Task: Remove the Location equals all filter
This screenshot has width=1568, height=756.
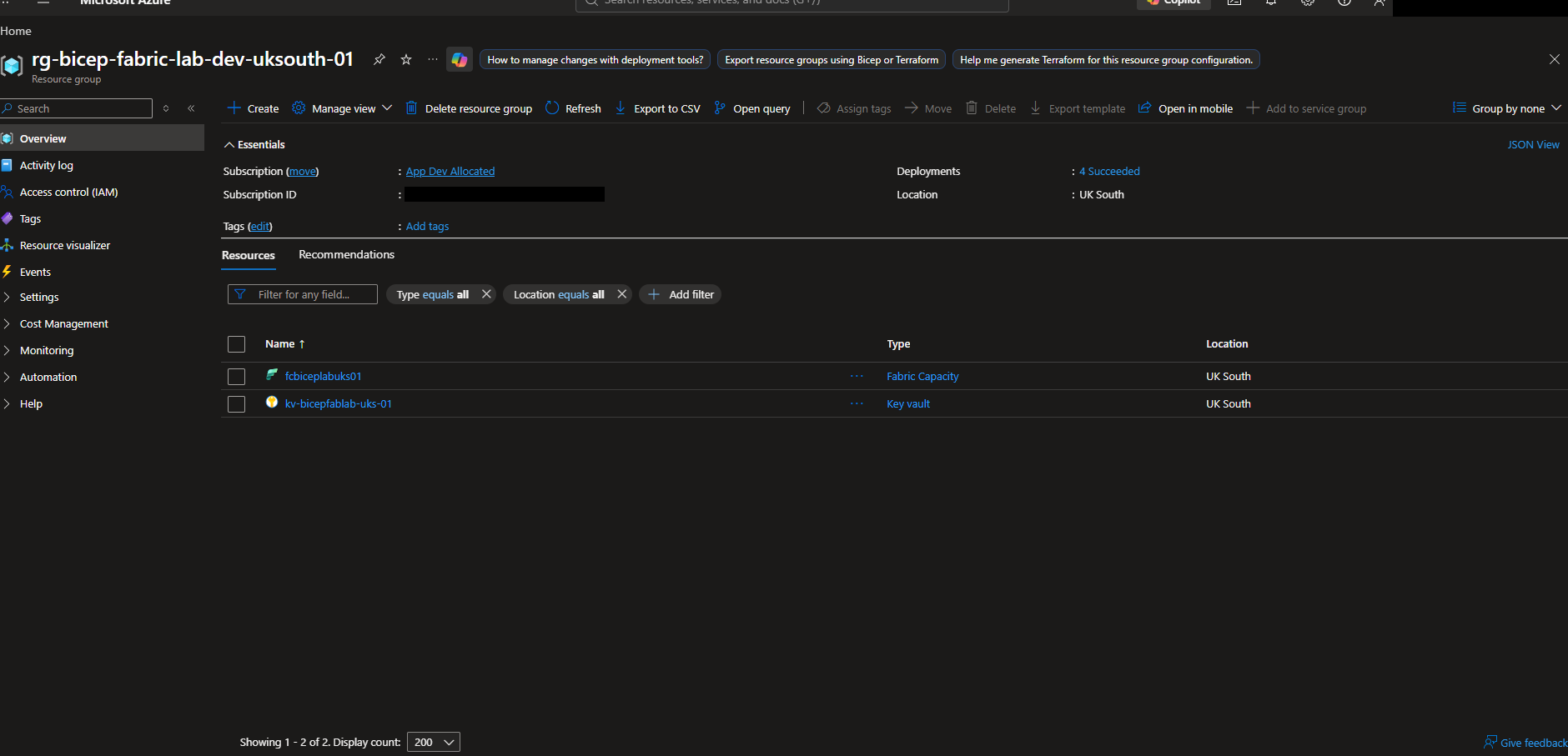Action: 621,294
